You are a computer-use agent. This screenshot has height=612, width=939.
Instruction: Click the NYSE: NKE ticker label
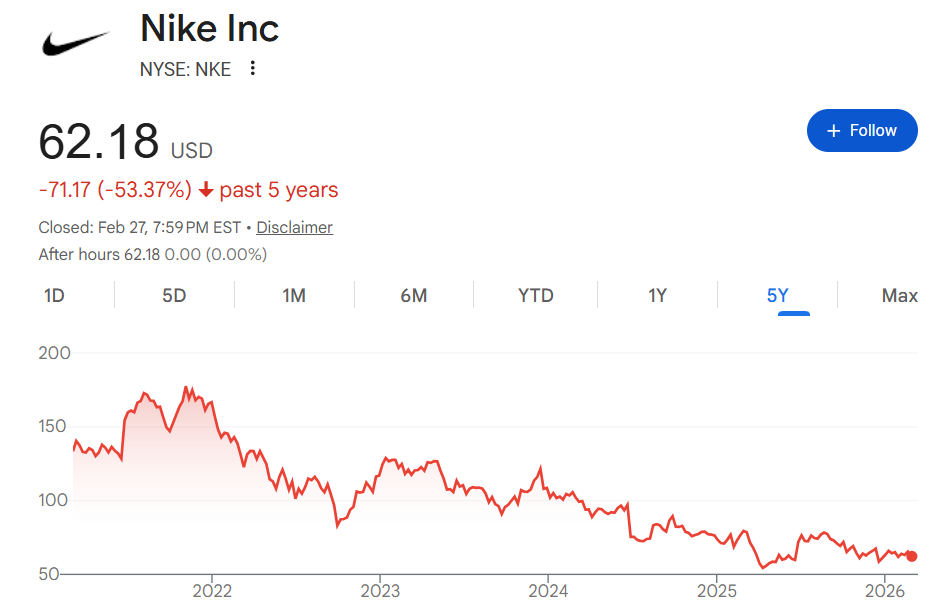click(185, 69)
